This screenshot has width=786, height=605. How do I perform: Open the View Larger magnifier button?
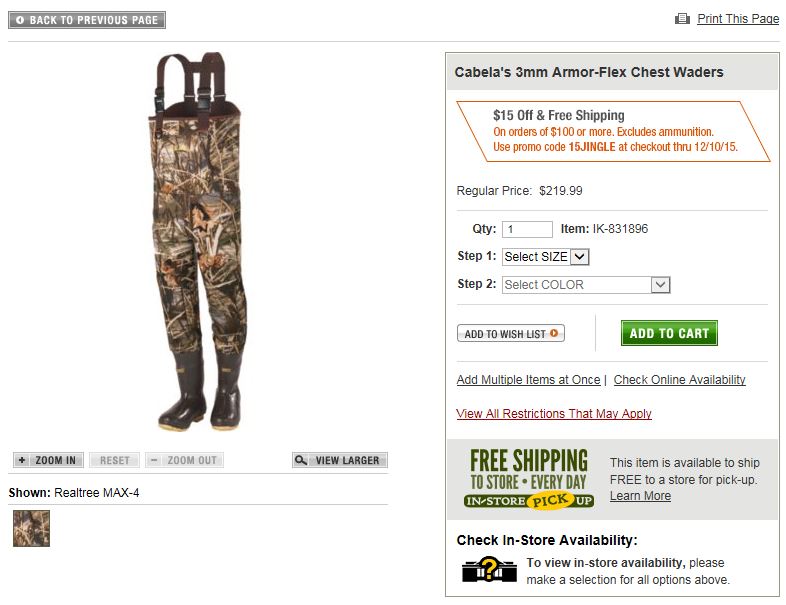tap(340, 460)
